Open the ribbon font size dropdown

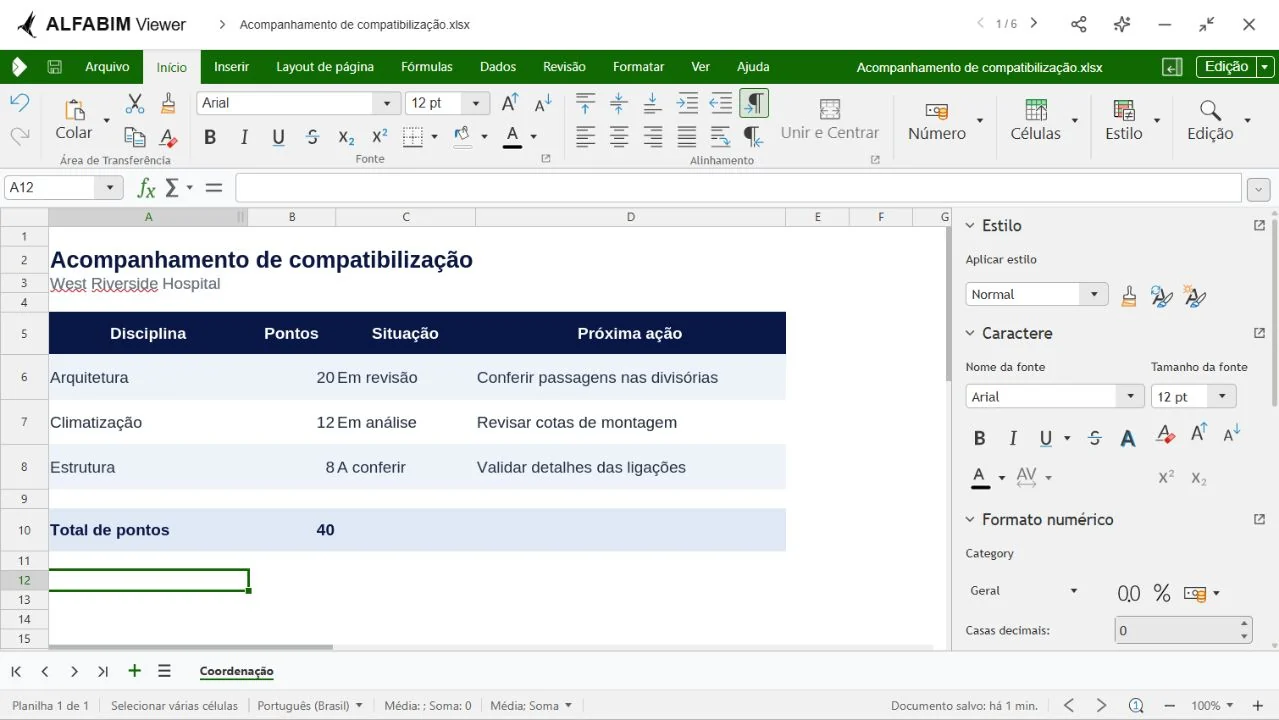pyautogui.click(x=475, y=103)
